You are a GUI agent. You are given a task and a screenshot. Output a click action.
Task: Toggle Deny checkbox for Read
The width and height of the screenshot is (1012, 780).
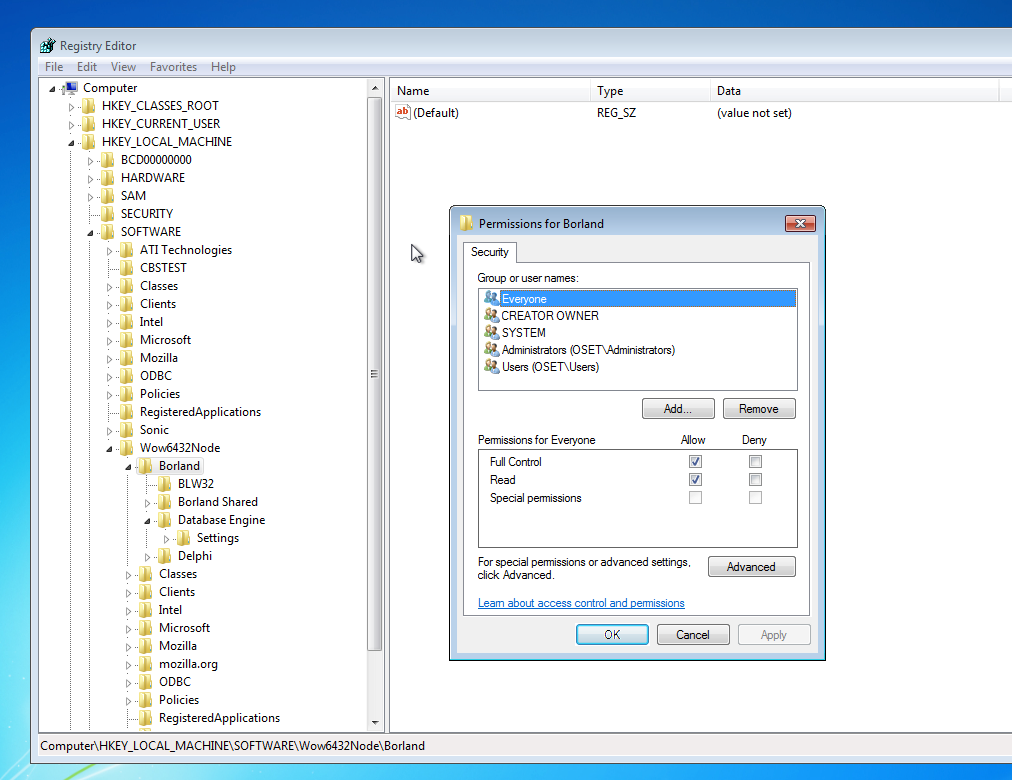coord(755,480)
